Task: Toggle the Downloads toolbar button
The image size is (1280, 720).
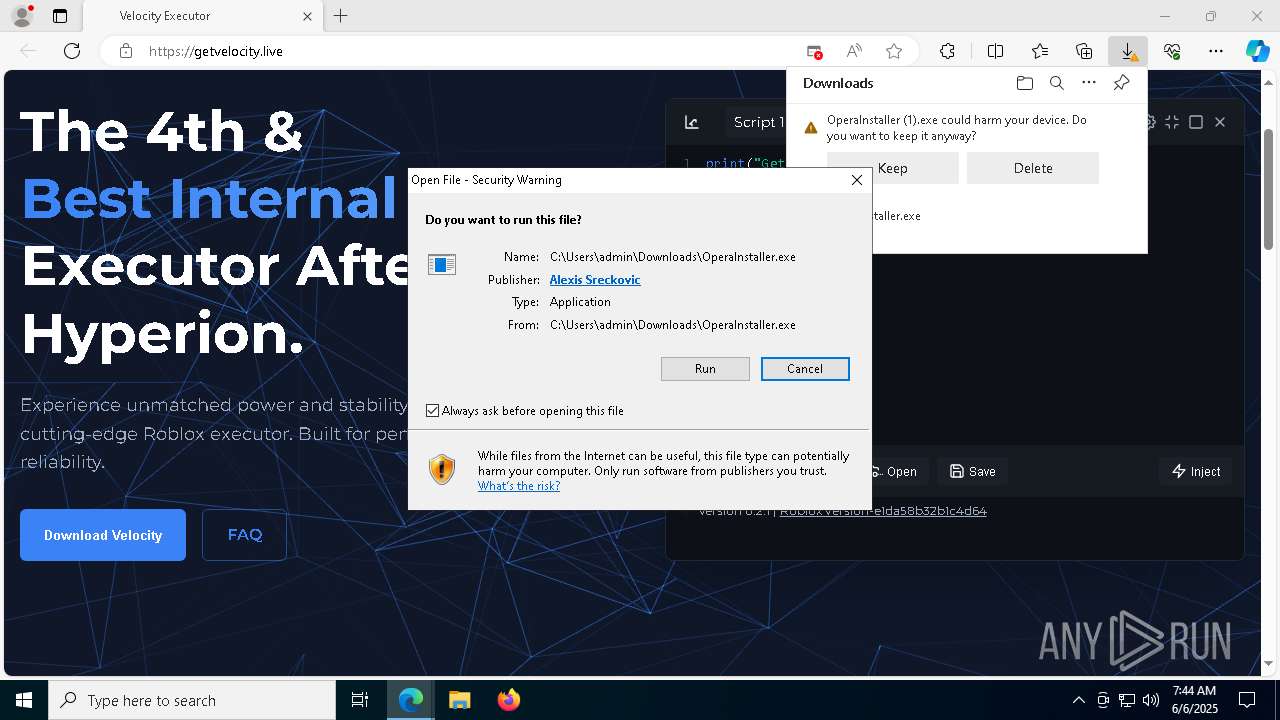Action: 1128,51
